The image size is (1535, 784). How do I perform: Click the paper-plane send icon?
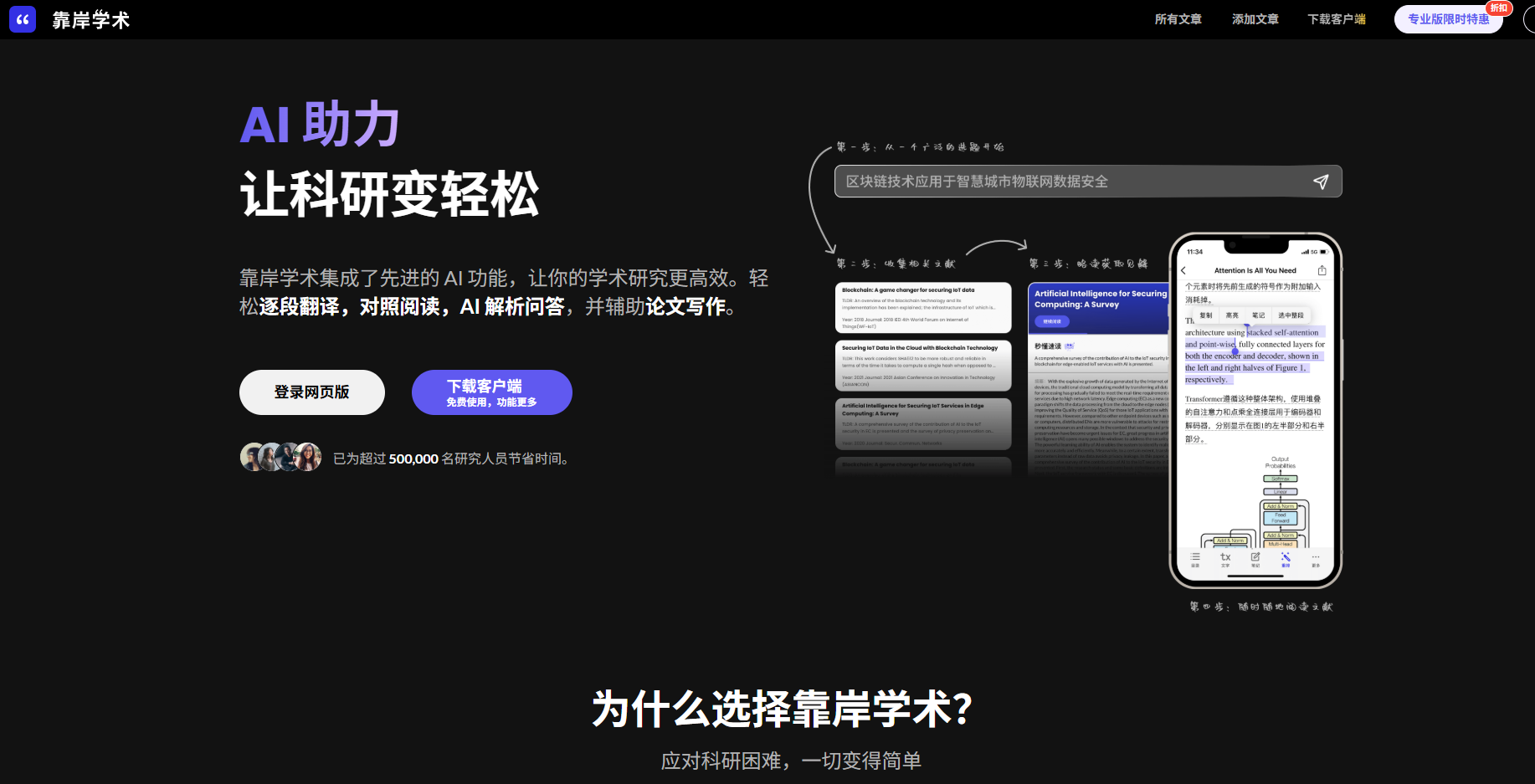tap(1321, 182)
